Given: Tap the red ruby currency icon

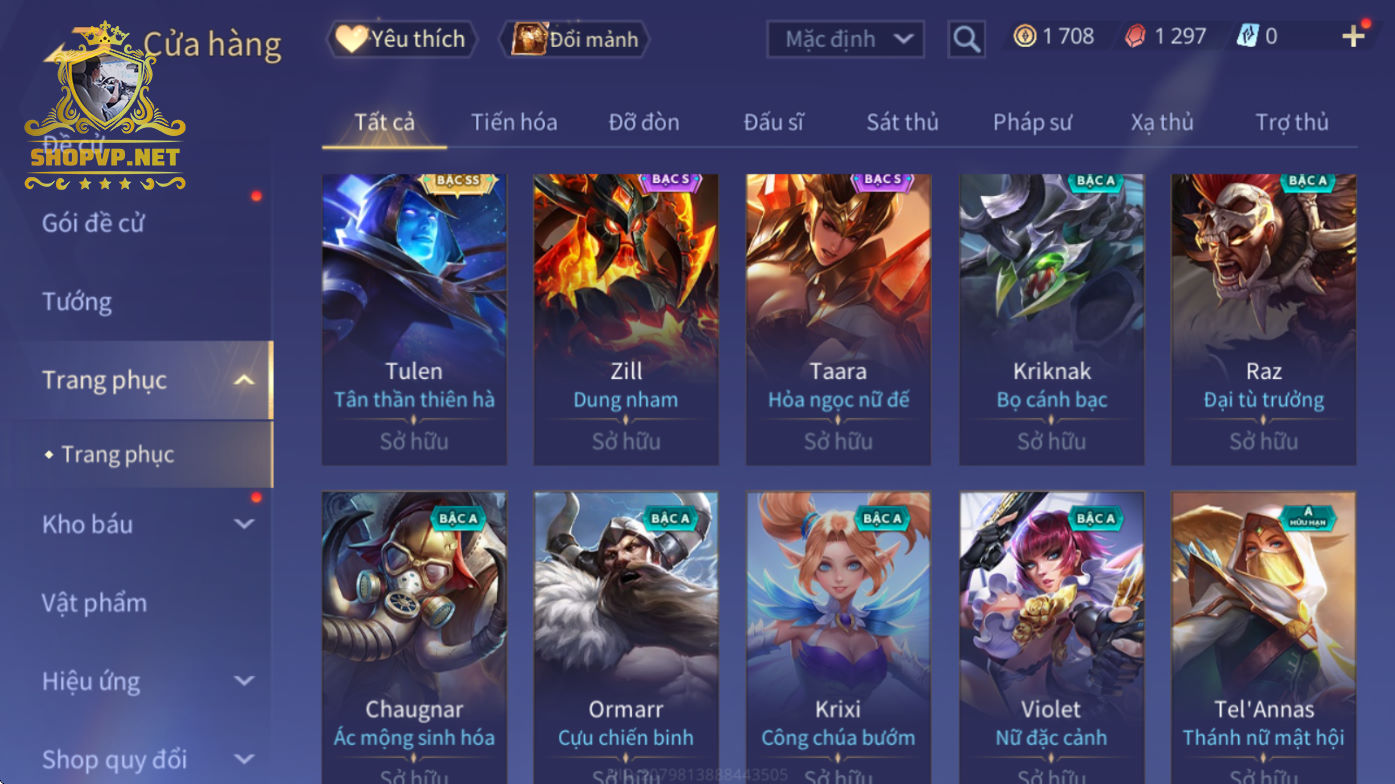Looking at the screenshot, I should tap(1135, 37).
